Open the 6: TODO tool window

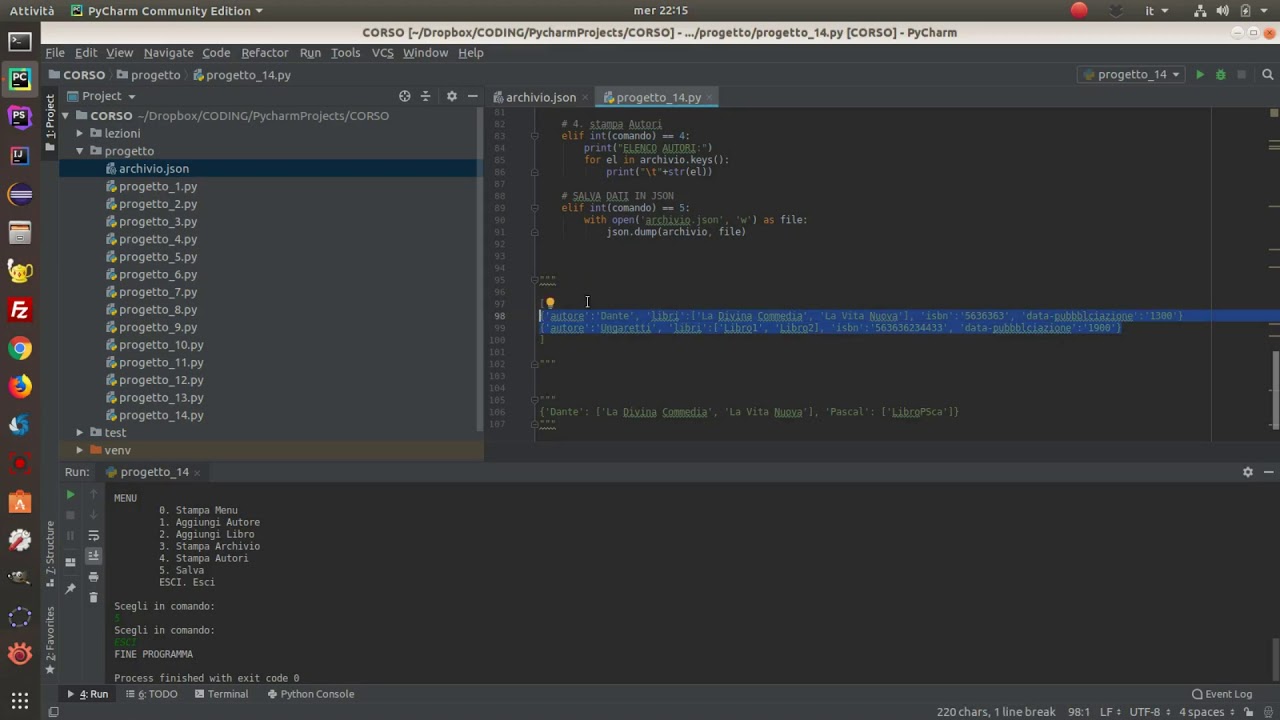150,694
